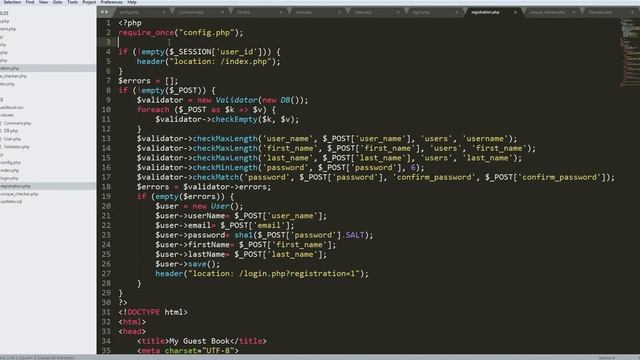Open index.php in the sidebar folder tree
This screenshot has height=360, width=640.
[9, 170]
